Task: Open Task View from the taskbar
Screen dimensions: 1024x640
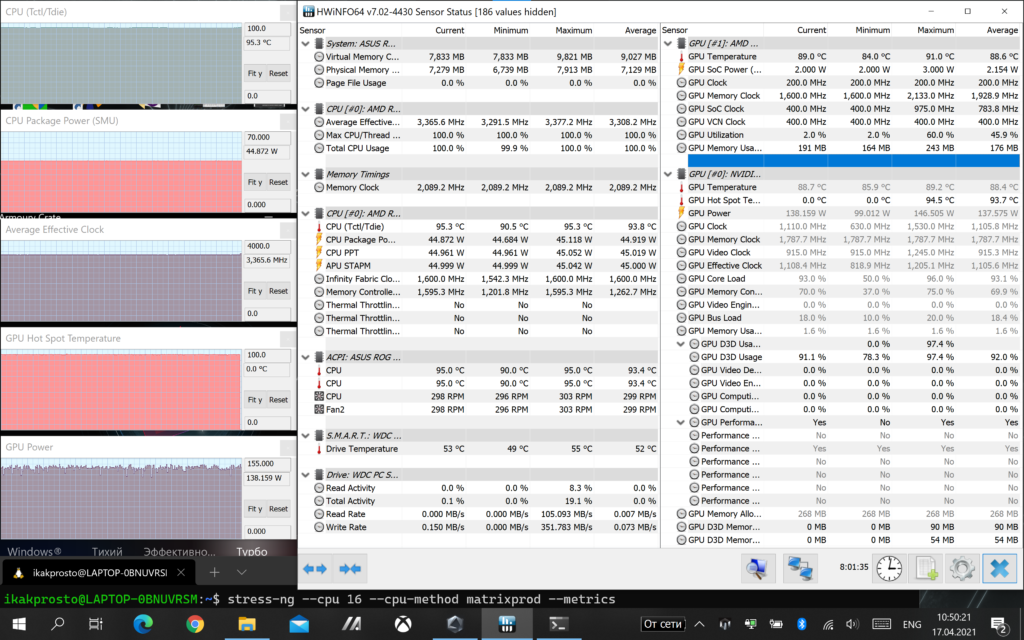Action: (x=95, y=624)
